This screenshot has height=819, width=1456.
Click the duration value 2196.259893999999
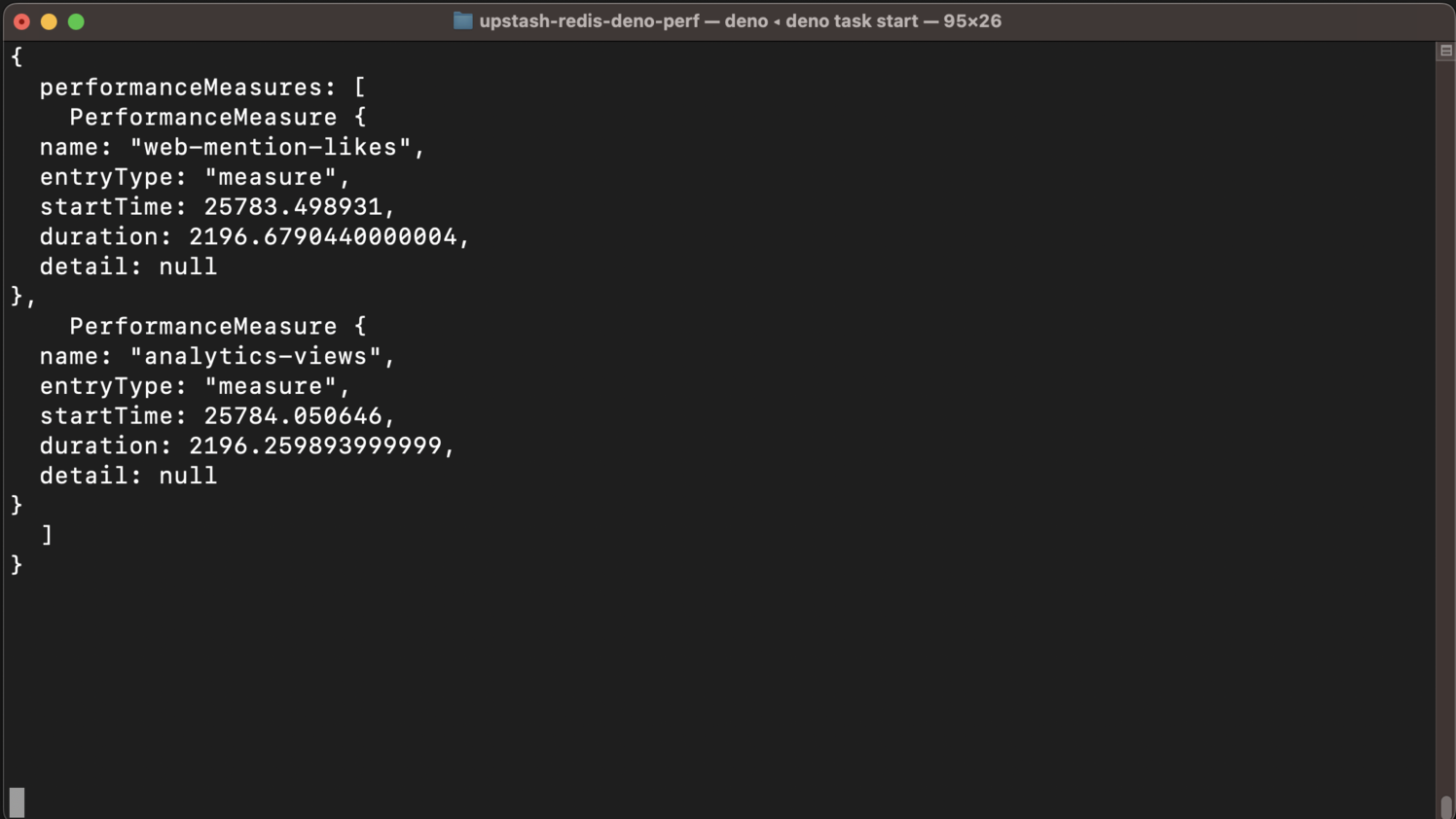click(315, 445)
